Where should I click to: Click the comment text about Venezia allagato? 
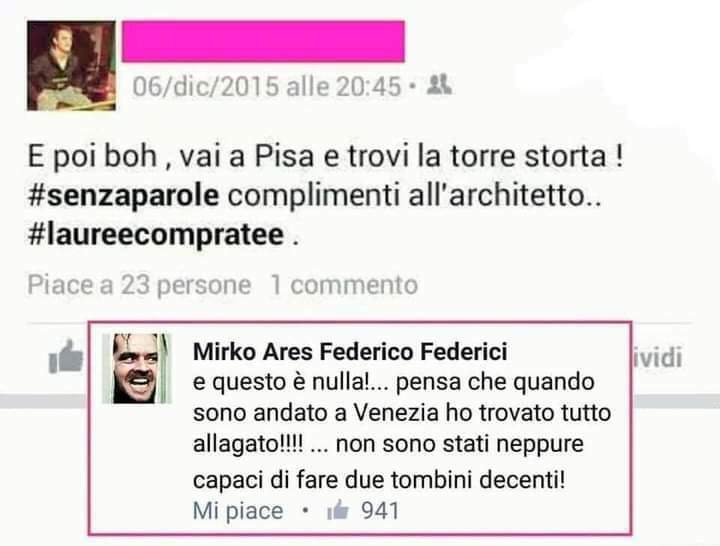click(402, 432)
